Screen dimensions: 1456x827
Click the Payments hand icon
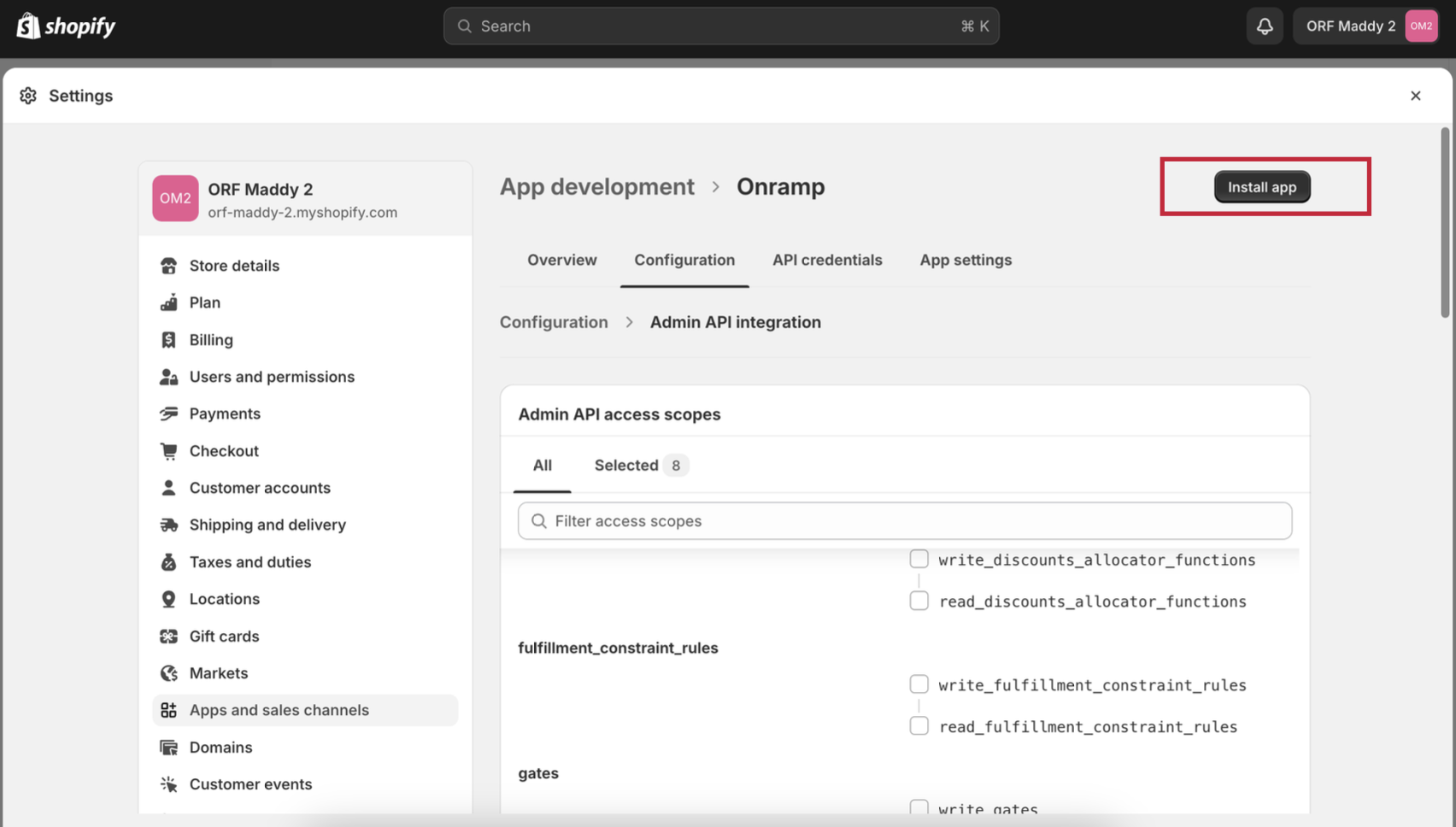click(168, 413)
